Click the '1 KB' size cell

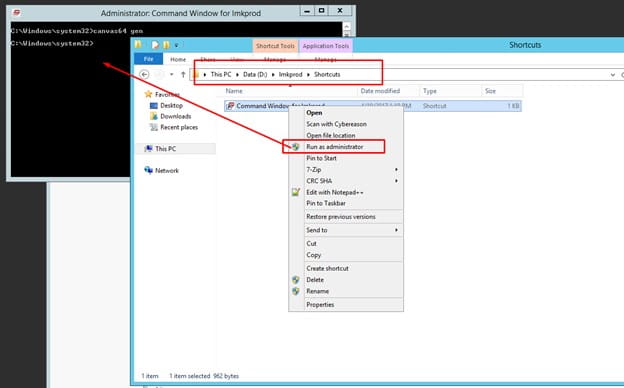513,106
